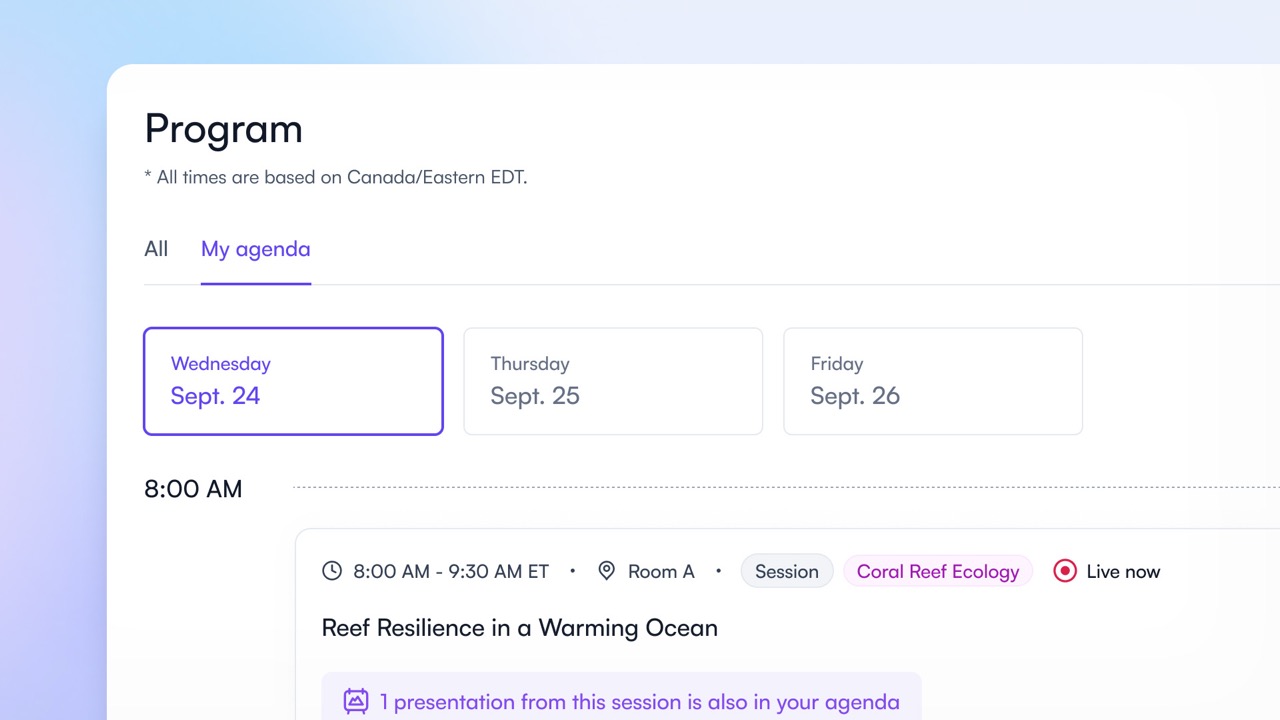Viewport: 1280px width, 720px height.
Task: Select the My agenda tab
Action: coord(256,249)
